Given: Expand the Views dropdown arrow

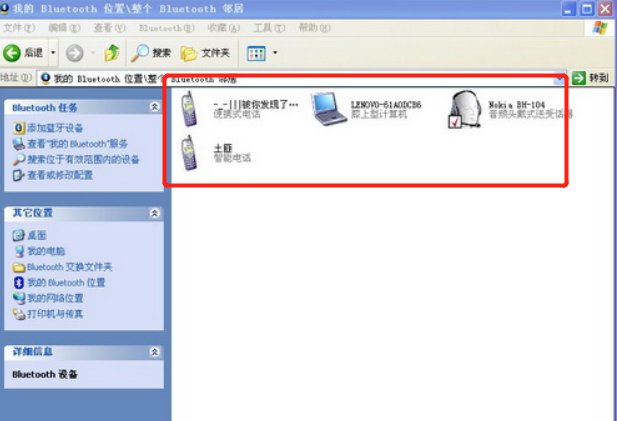Looking at the screenshot, I should pos(275,52).
